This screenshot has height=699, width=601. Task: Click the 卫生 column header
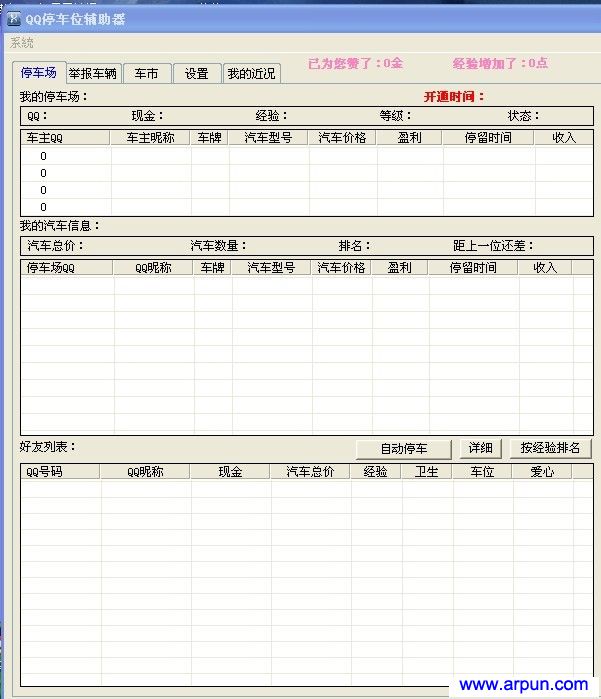tap(427, 472)
